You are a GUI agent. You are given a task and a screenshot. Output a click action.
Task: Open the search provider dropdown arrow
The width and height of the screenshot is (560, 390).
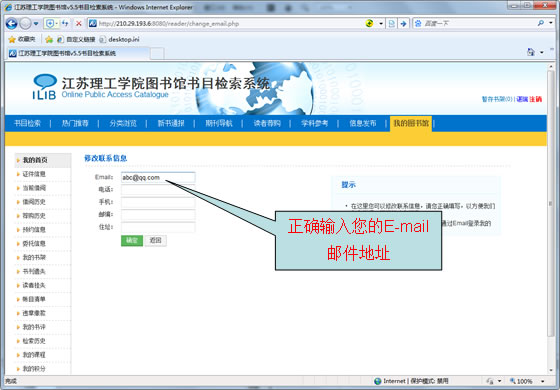tap(551, 23)
